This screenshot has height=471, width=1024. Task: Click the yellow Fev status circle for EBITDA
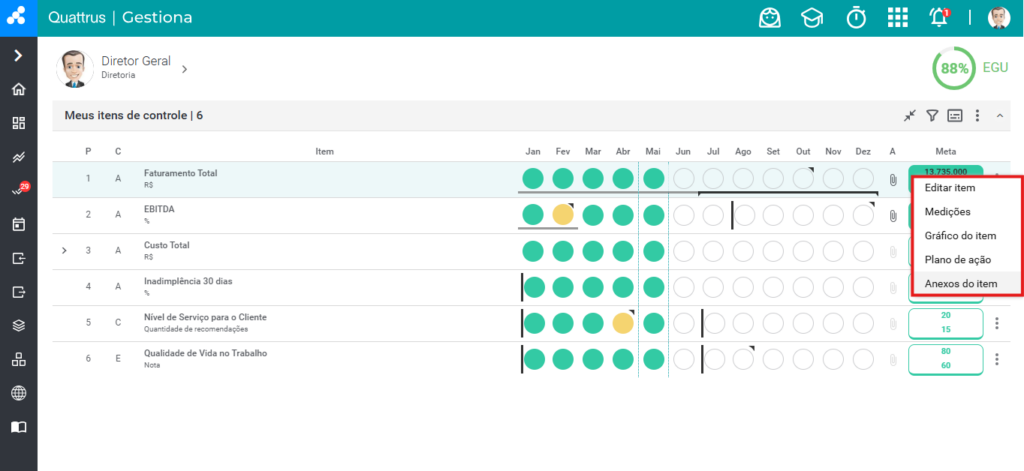(563, 215)
